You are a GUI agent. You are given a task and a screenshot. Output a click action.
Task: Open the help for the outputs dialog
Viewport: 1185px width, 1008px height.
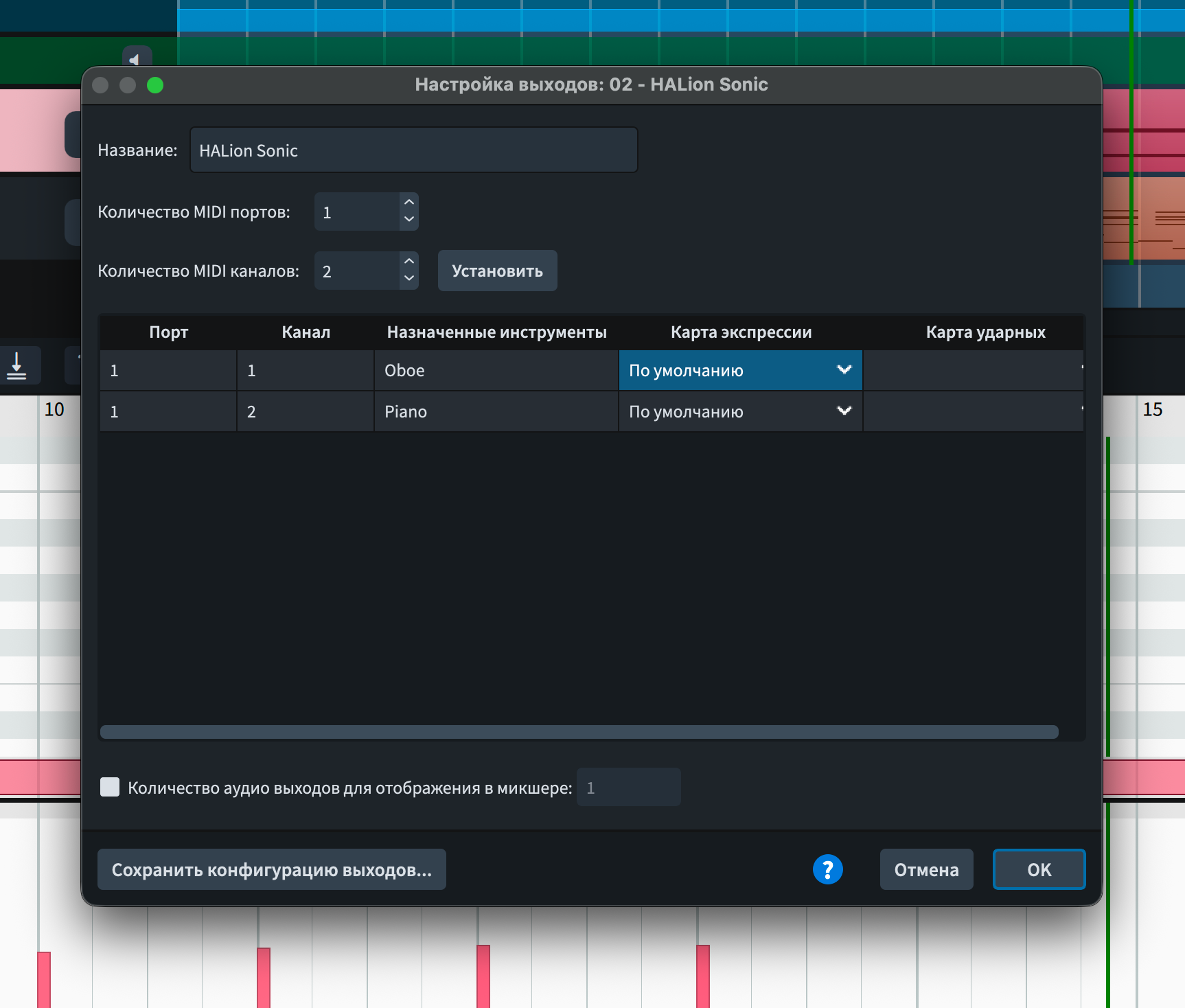point(827,869)
